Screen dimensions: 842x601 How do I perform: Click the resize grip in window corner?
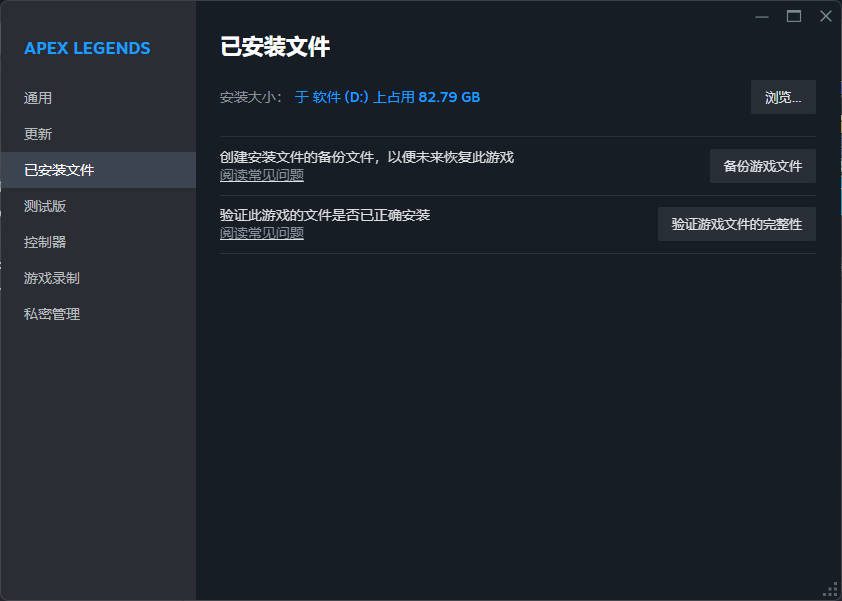coord(831,590)
